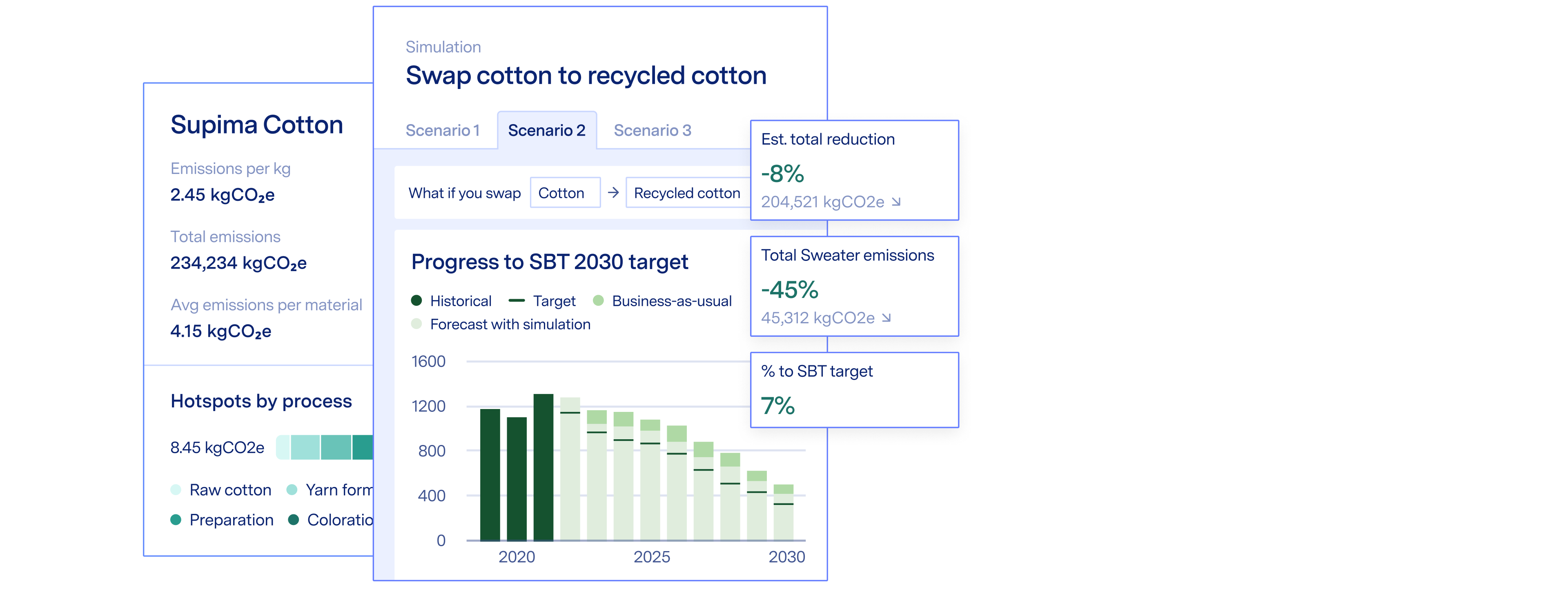
Task: Click the darkest teal hotspot bar segment
Action: point(363,447)
